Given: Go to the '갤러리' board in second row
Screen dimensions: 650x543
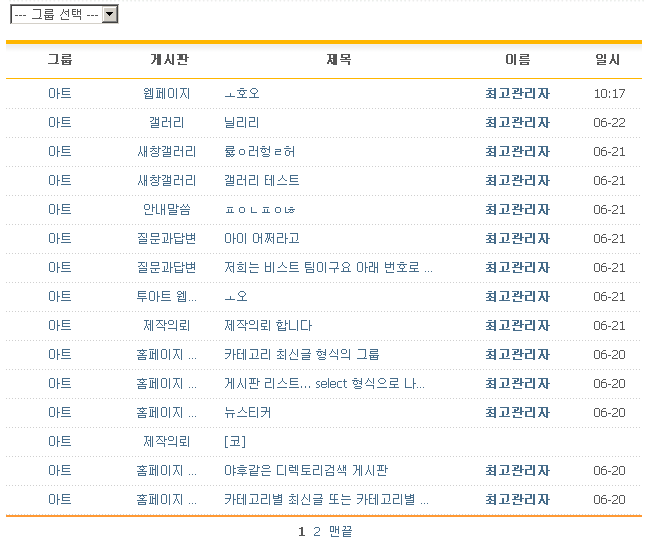Looking at the screenshot, I should click(166, 122).
